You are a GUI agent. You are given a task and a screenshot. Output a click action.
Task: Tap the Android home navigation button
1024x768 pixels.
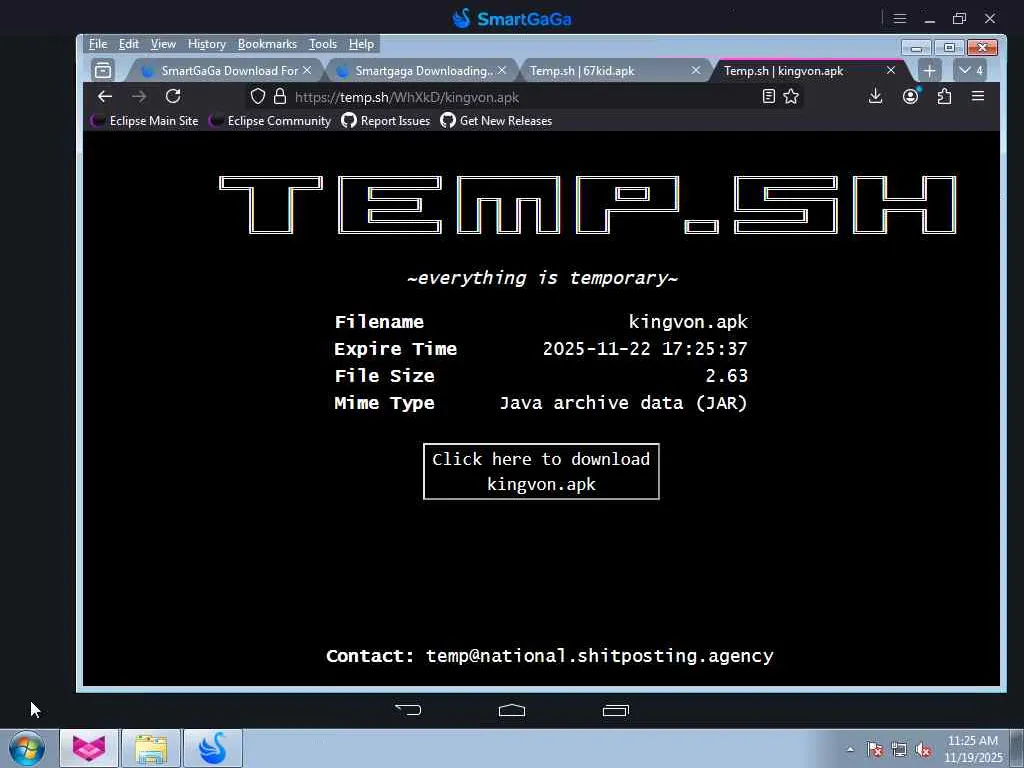(x=512, y=710)
